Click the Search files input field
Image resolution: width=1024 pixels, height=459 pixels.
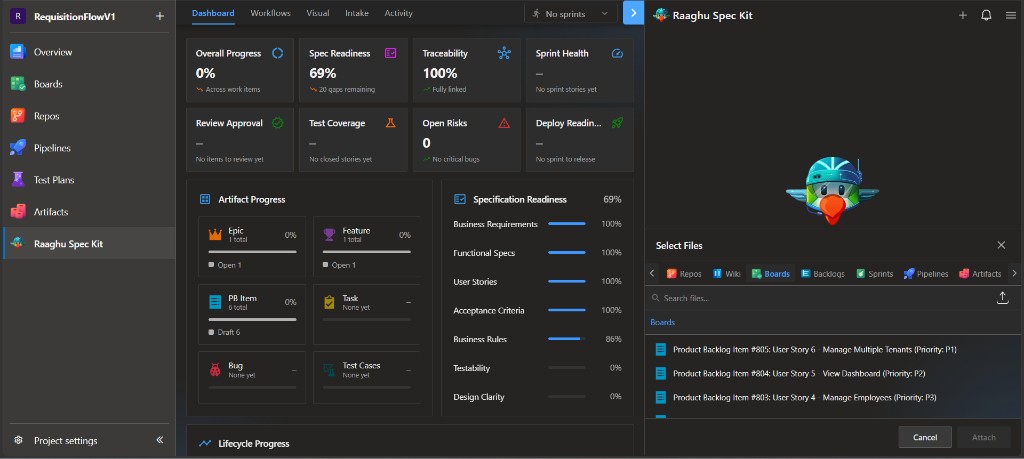pos(820,298)
